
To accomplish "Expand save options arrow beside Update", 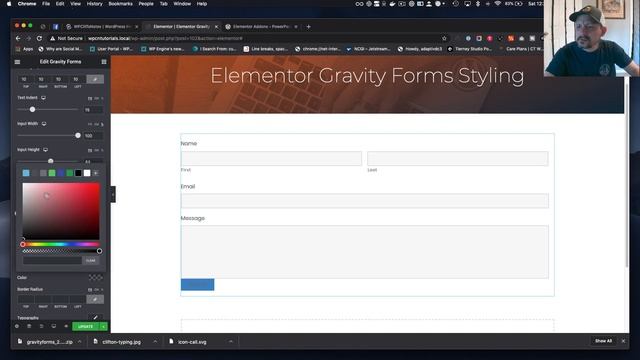I will [x=104, y=327].
